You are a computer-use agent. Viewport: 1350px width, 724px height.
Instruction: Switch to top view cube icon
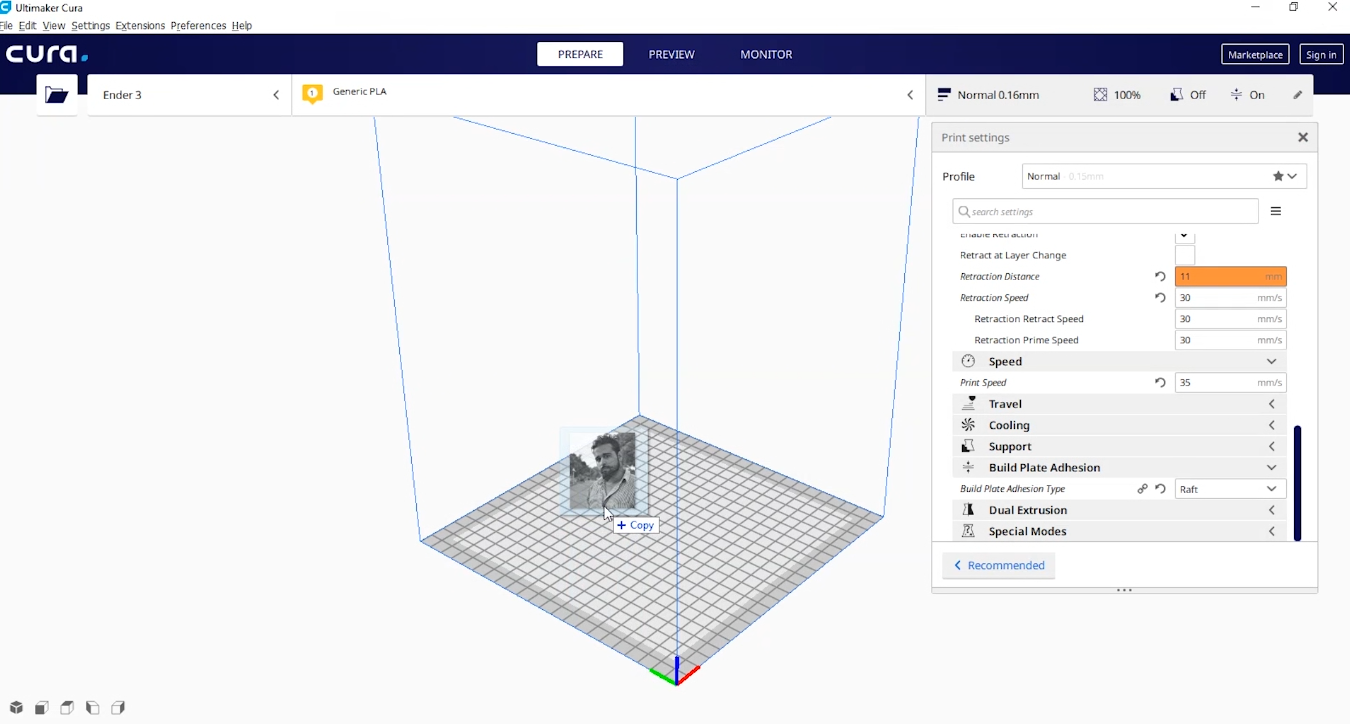pos(67,708)
